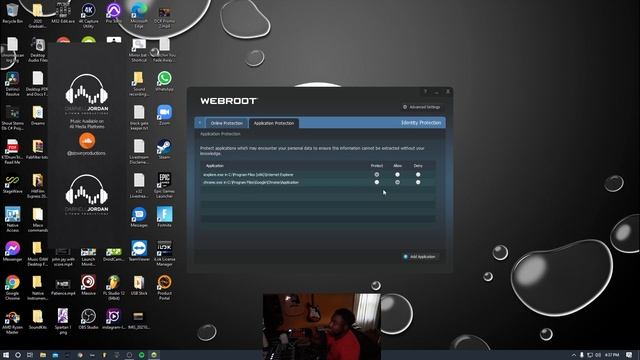Open the Windows Start menu
This screenshot has height=360, width=640.
coord(6,355)
